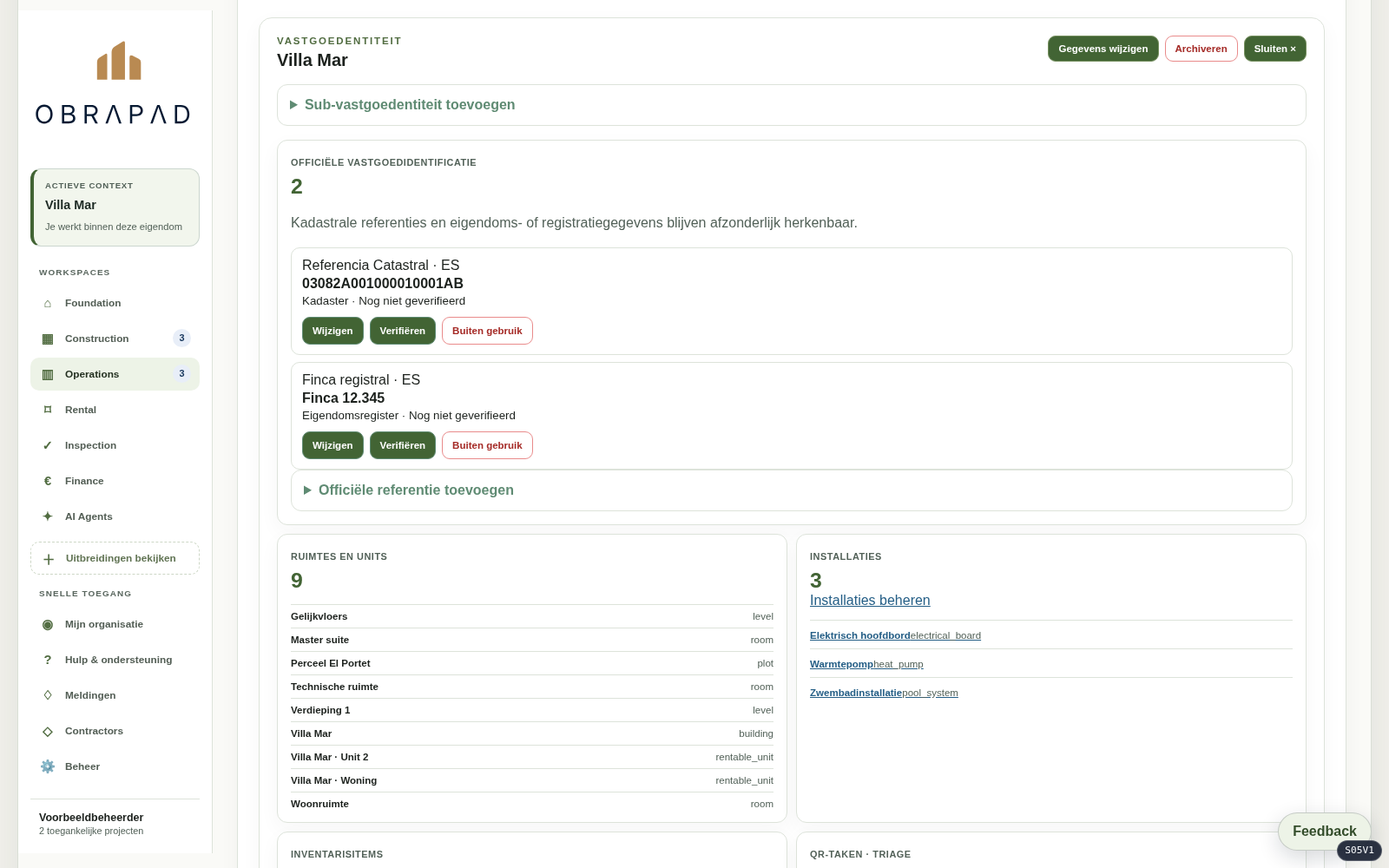This screenshot has width=1389, height=868.
Task: Click the Beheer gear icon
Action: pyautogui.click(x=48, y=766)
